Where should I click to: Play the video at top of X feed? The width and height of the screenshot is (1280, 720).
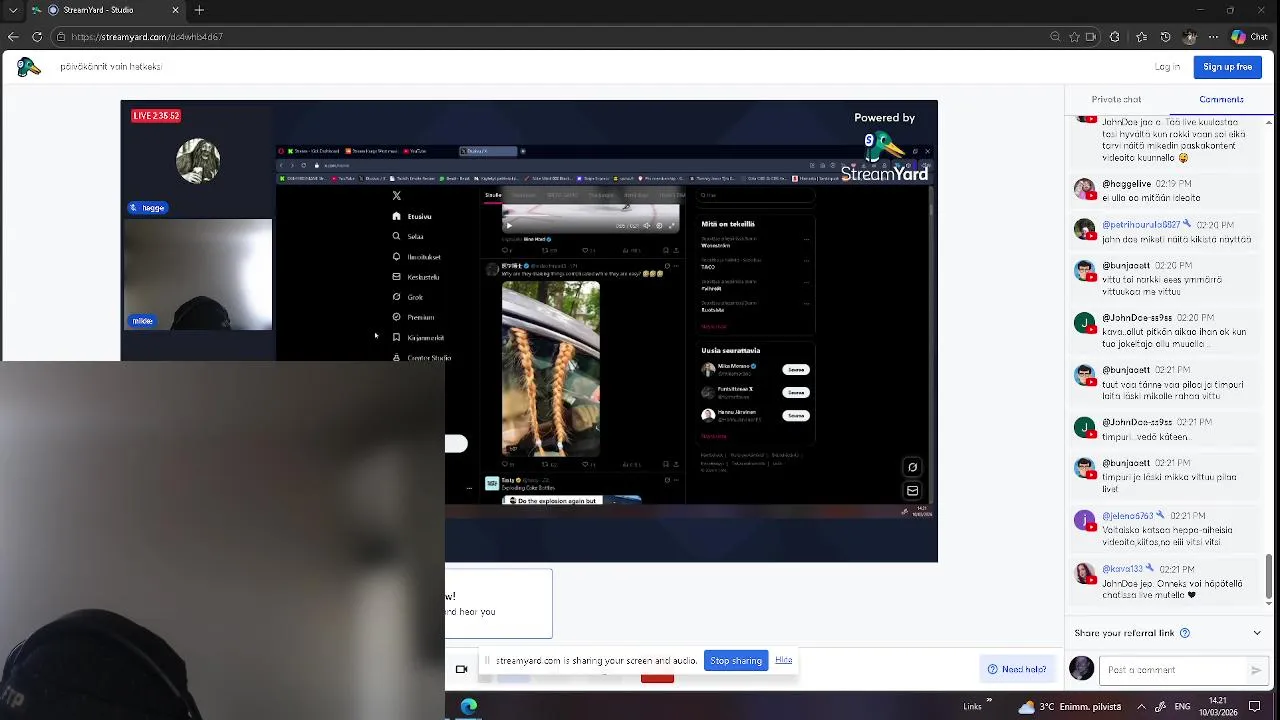pyautogui.click(x=508, y=226)
